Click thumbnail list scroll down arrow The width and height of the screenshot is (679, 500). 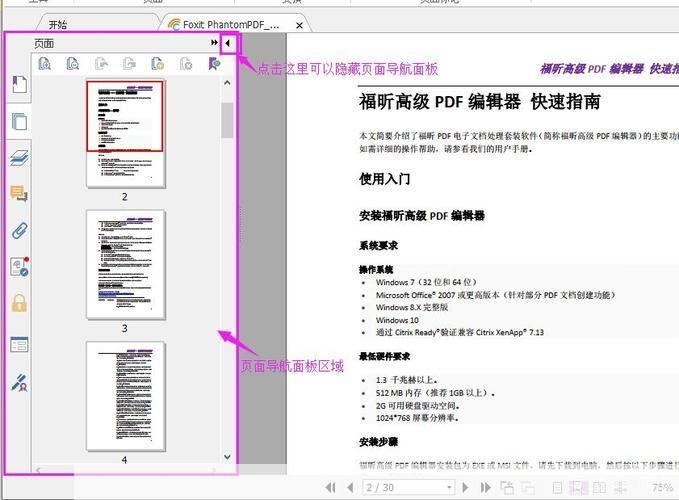(227, 457)
